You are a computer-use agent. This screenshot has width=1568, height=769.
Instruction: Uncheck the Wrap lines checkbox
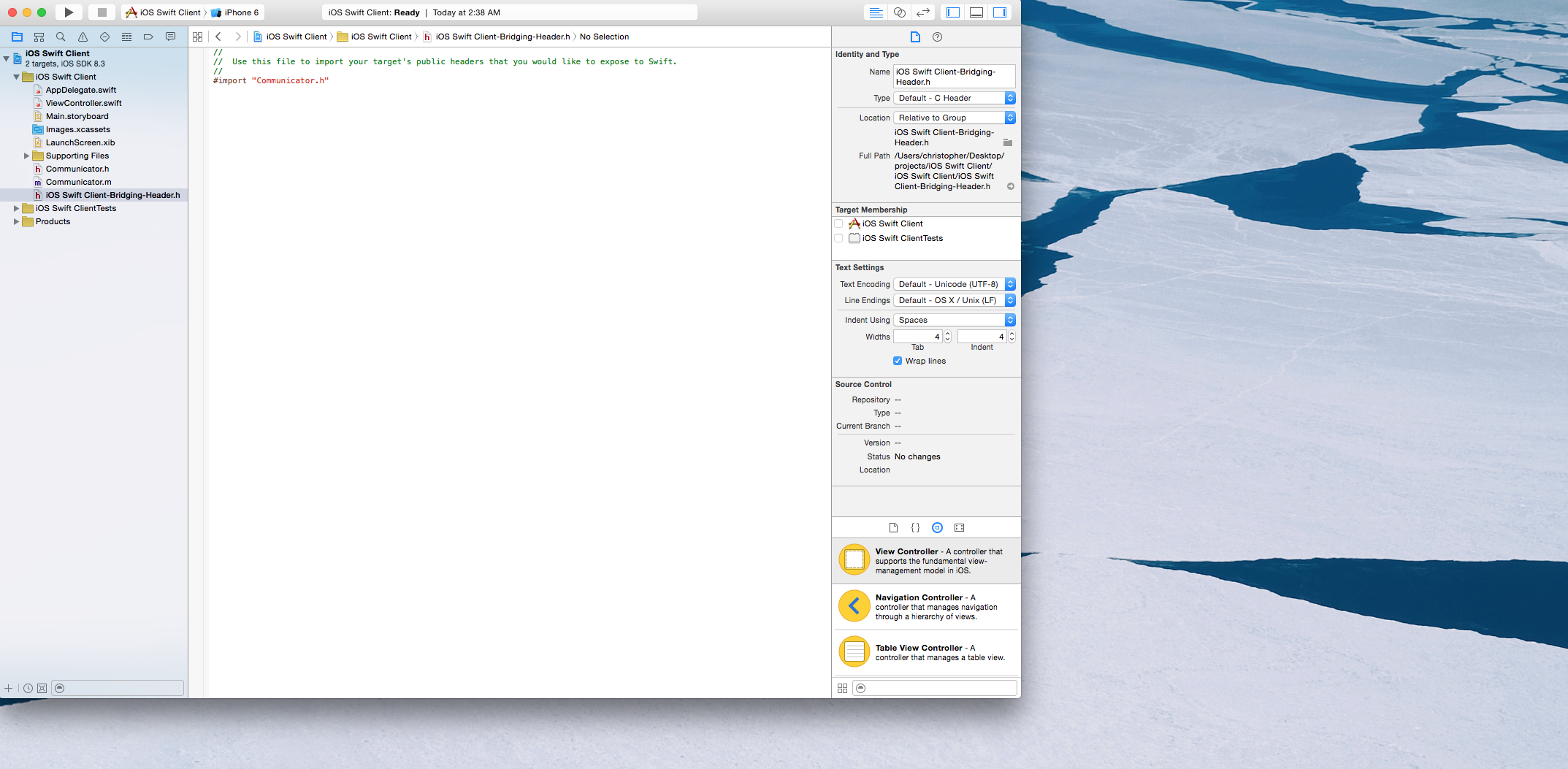pyautogui.click(x=898, y=361)
